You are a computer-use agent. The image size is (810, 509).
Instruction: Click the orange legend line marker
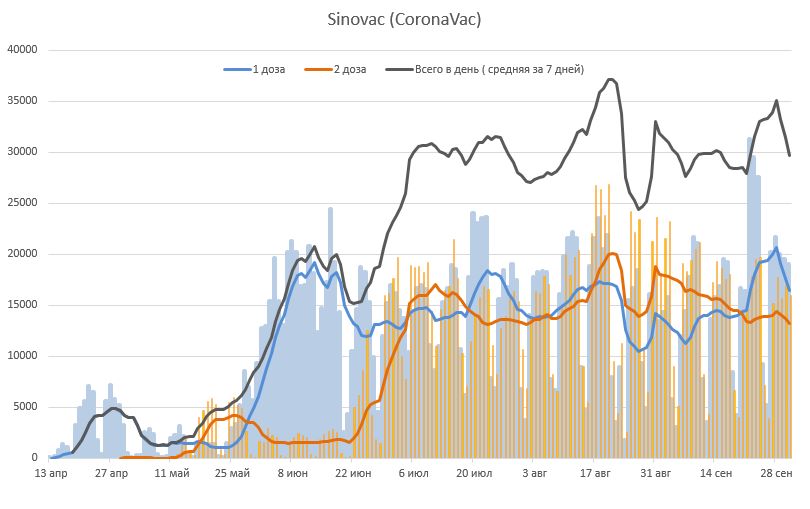pos(318,69)
